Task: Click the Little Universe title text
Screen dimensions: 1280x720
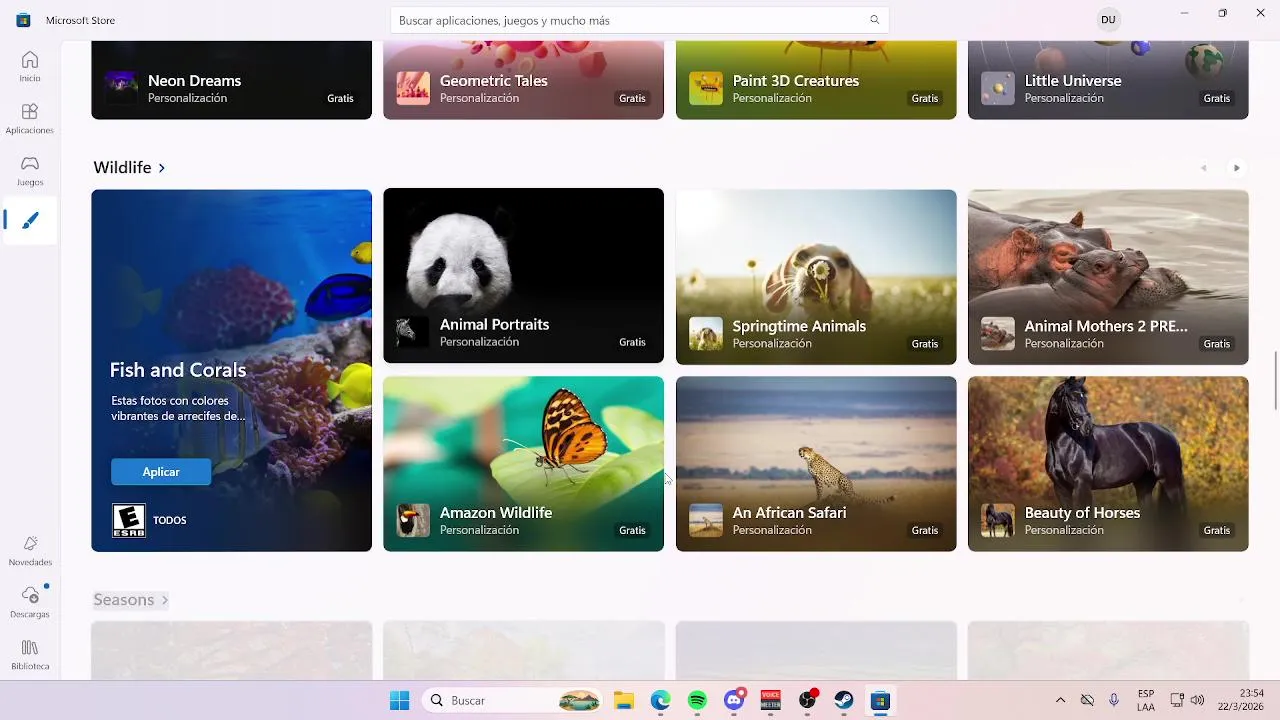Action: pyautogui.click(x=1073, y=80)
